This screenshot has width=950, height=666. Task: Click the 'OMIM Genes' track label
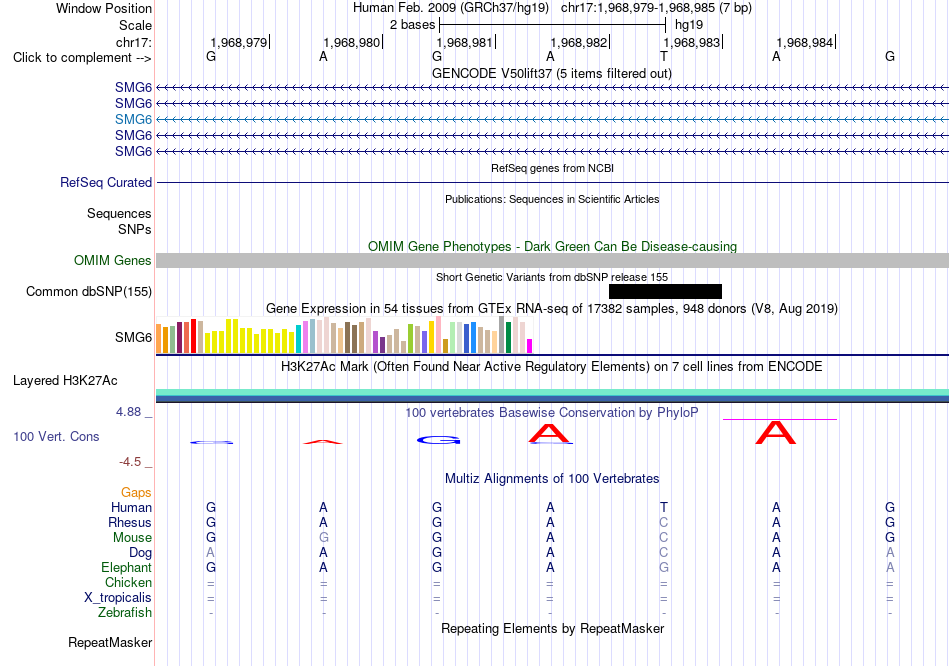coord(112,261)
